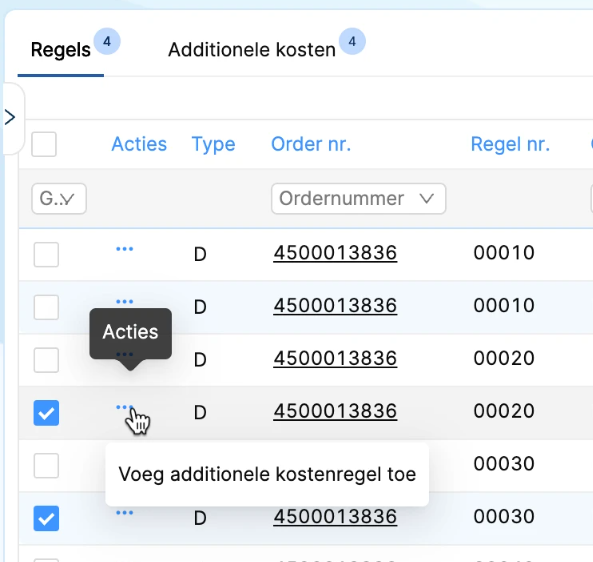The image size is (593, 562).
Task: Click regel number 00020 in unchecked row
Action: point(504,358)
